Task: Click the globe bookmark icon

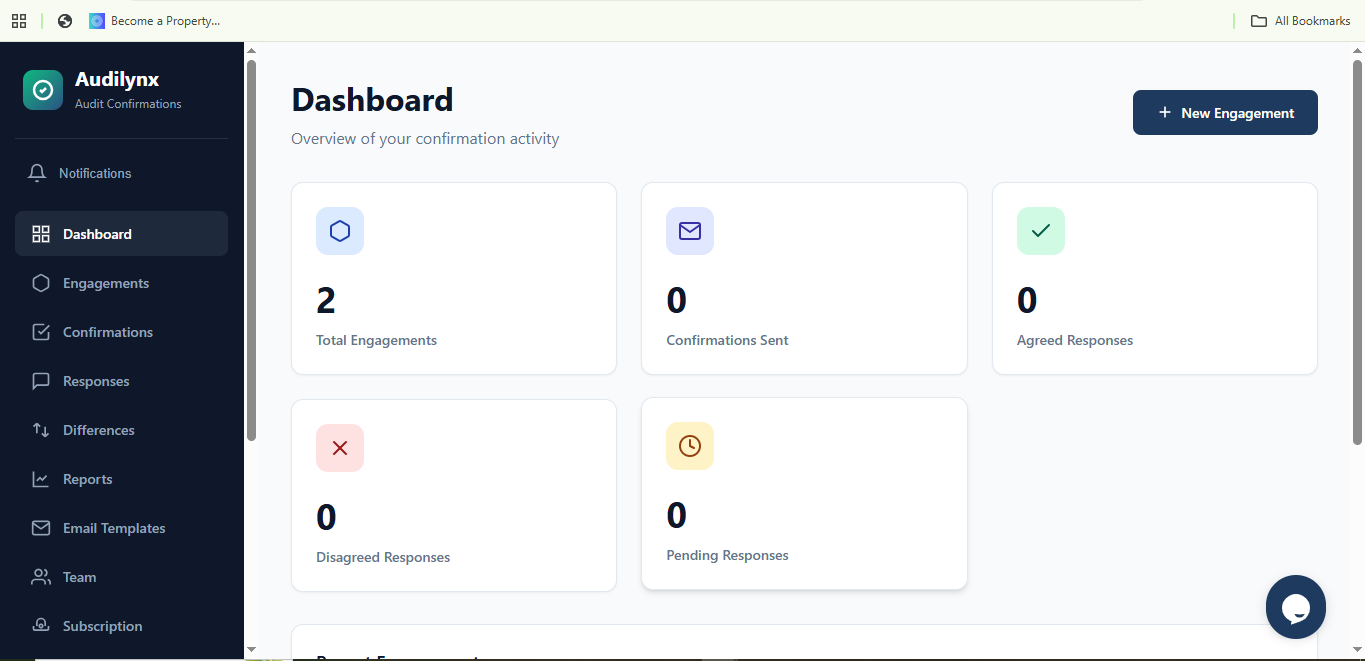Action: coord(65,21)
